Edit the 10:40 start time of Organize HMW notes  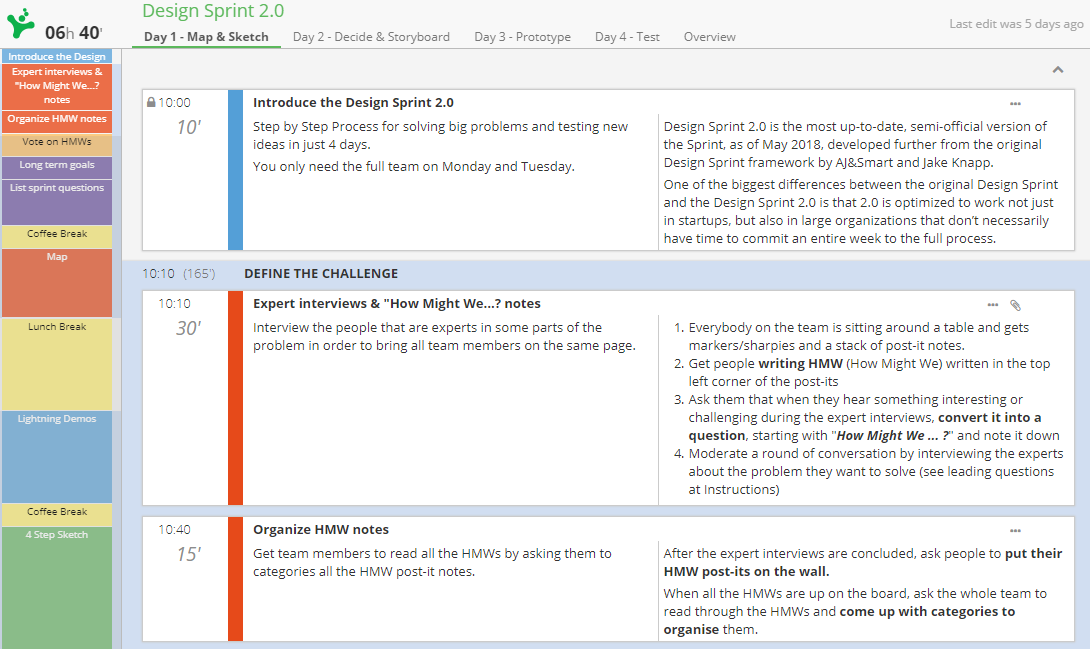(x=174, y=530)
